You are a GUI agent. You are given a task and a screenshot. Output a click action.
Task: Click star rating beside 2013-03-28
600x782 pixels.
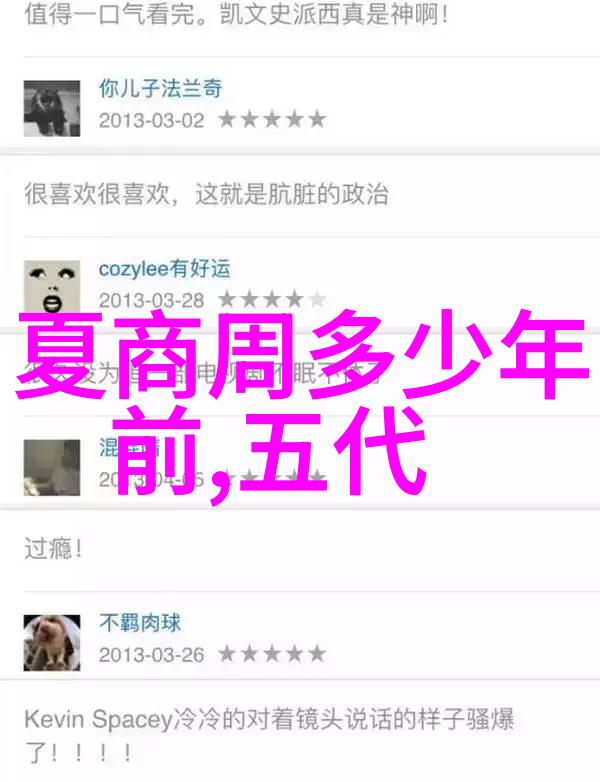[x=272, y=300]
